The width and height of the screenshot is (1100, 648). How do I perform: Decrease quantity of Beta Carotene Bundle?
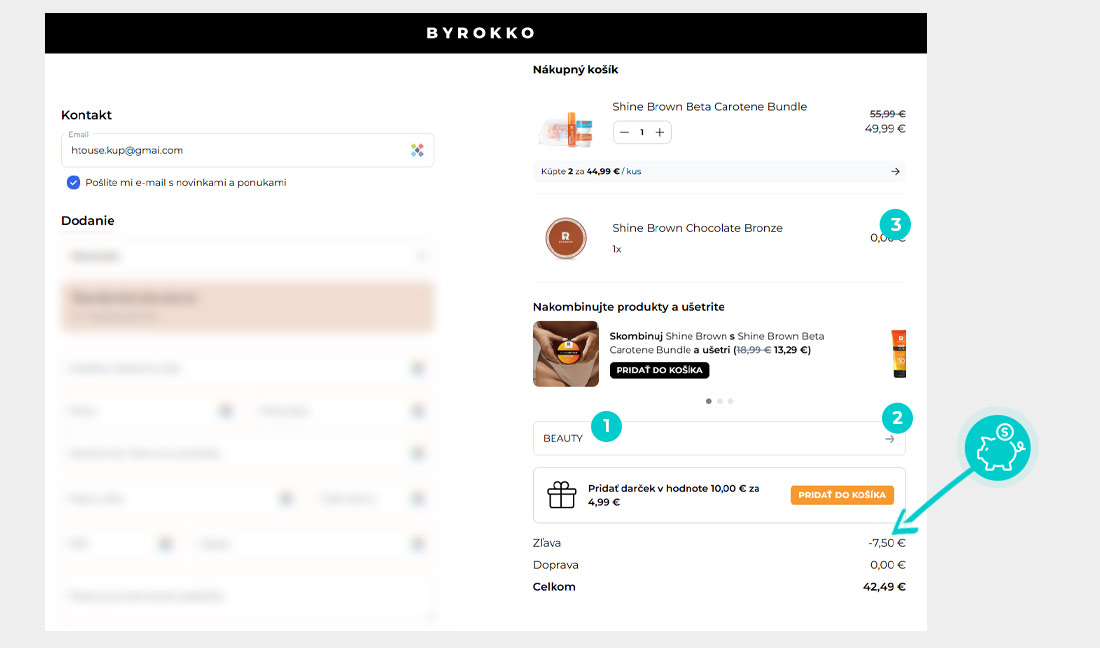point(624,133)
